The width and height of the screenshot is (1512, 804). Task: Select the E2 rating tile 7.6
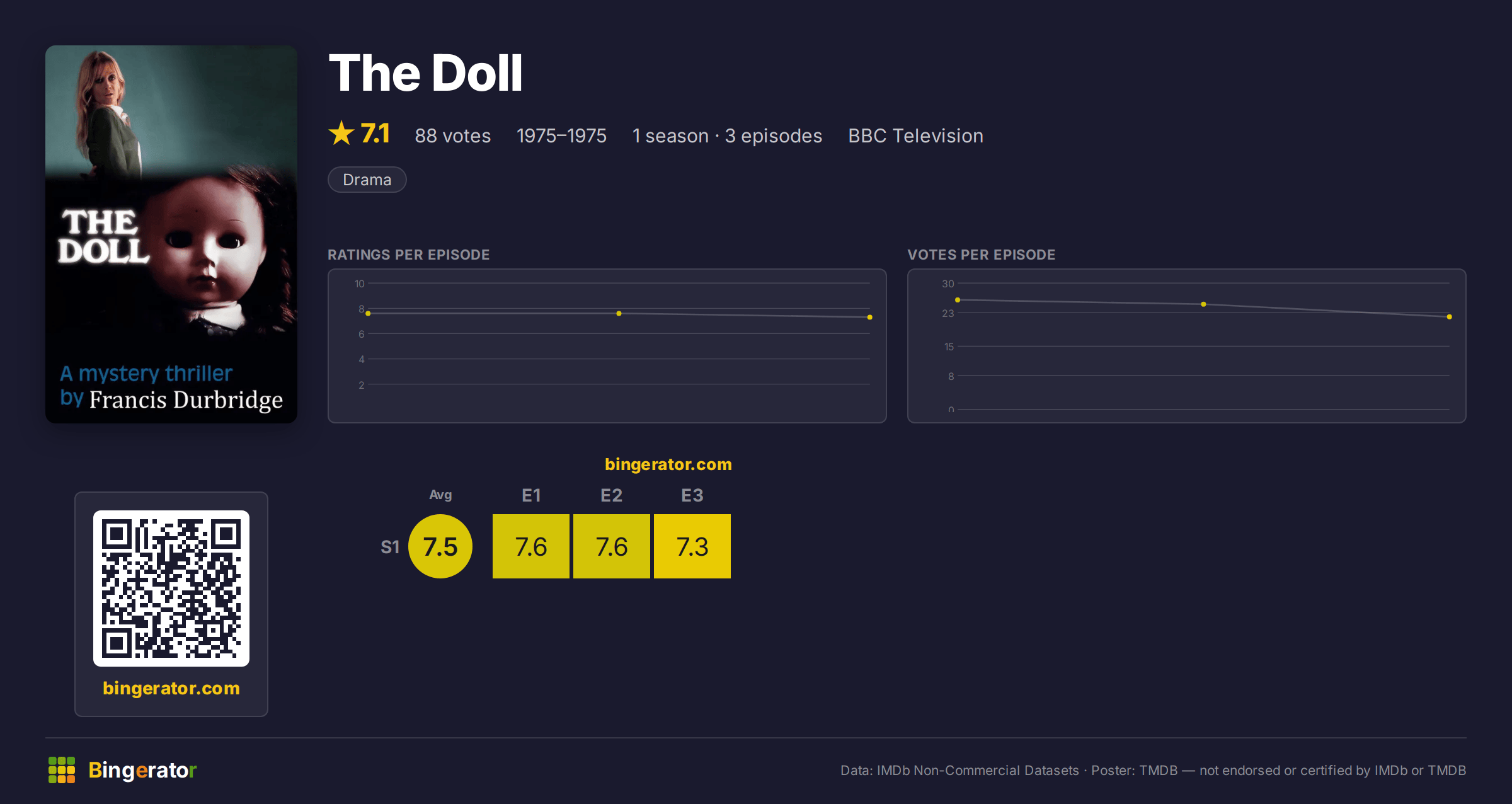[612, 546]
